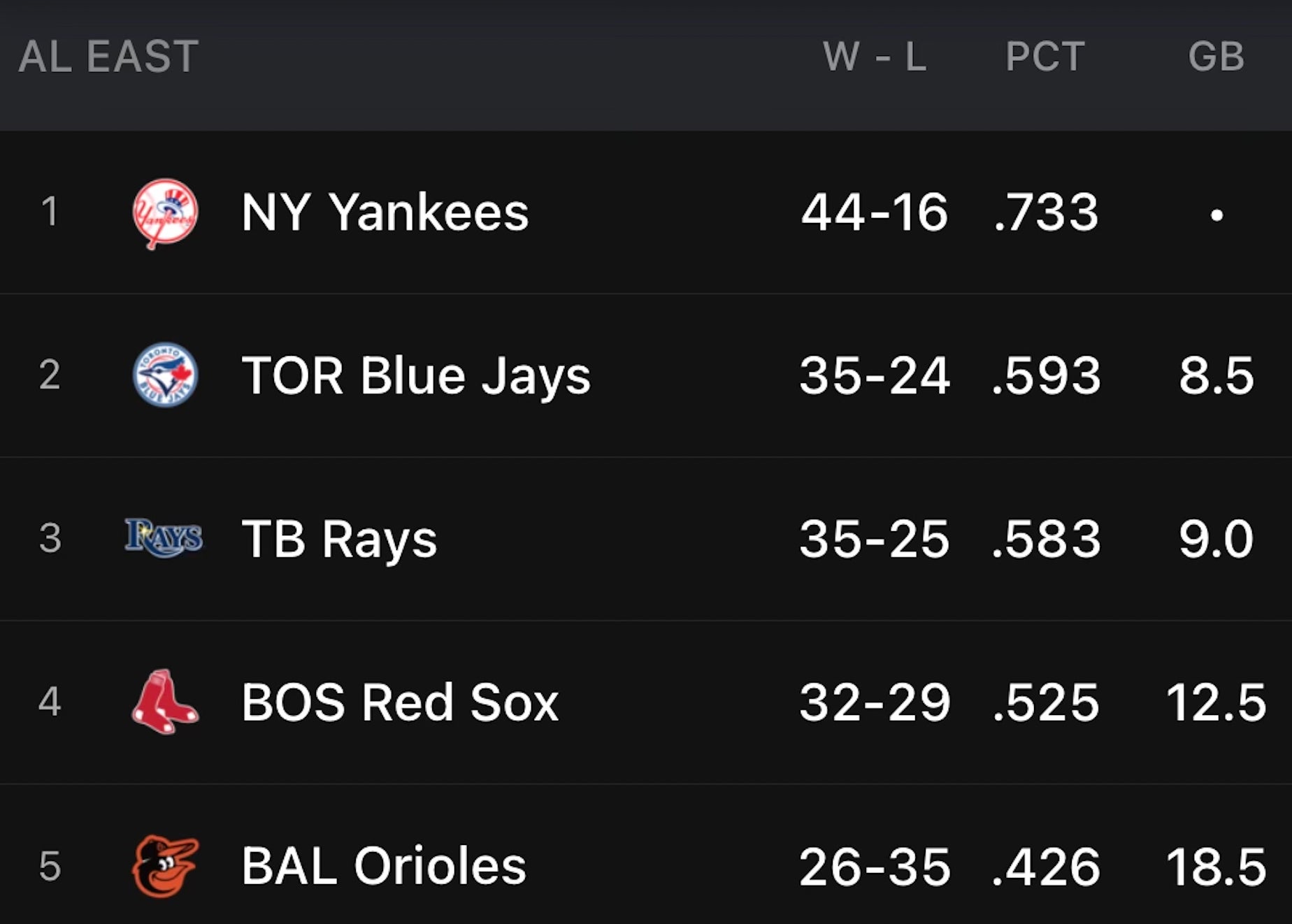Open the TOR Blue Jays team name
The image size is (1292, 924).
coord(416,377)
